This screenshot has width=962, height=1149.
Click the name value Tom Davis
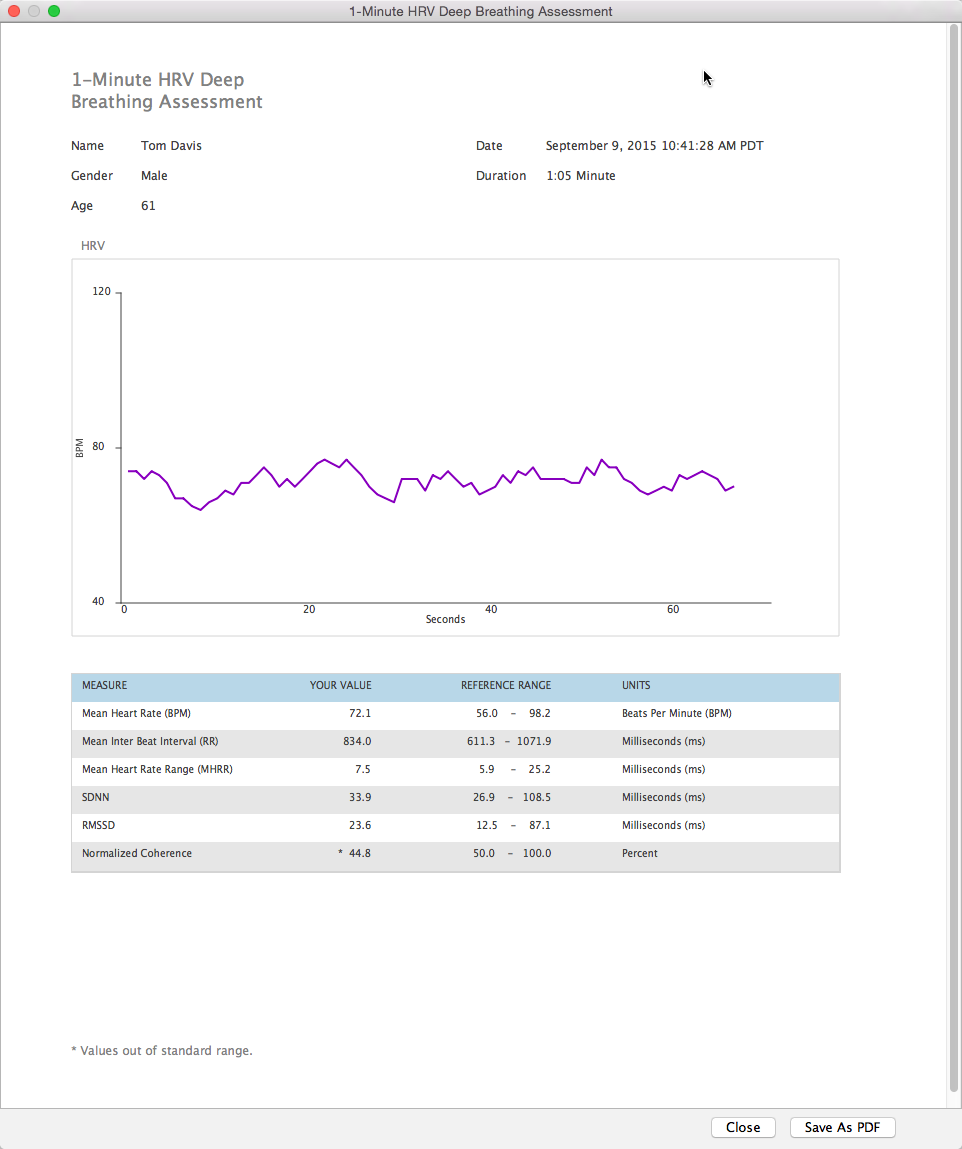(171, 146)
